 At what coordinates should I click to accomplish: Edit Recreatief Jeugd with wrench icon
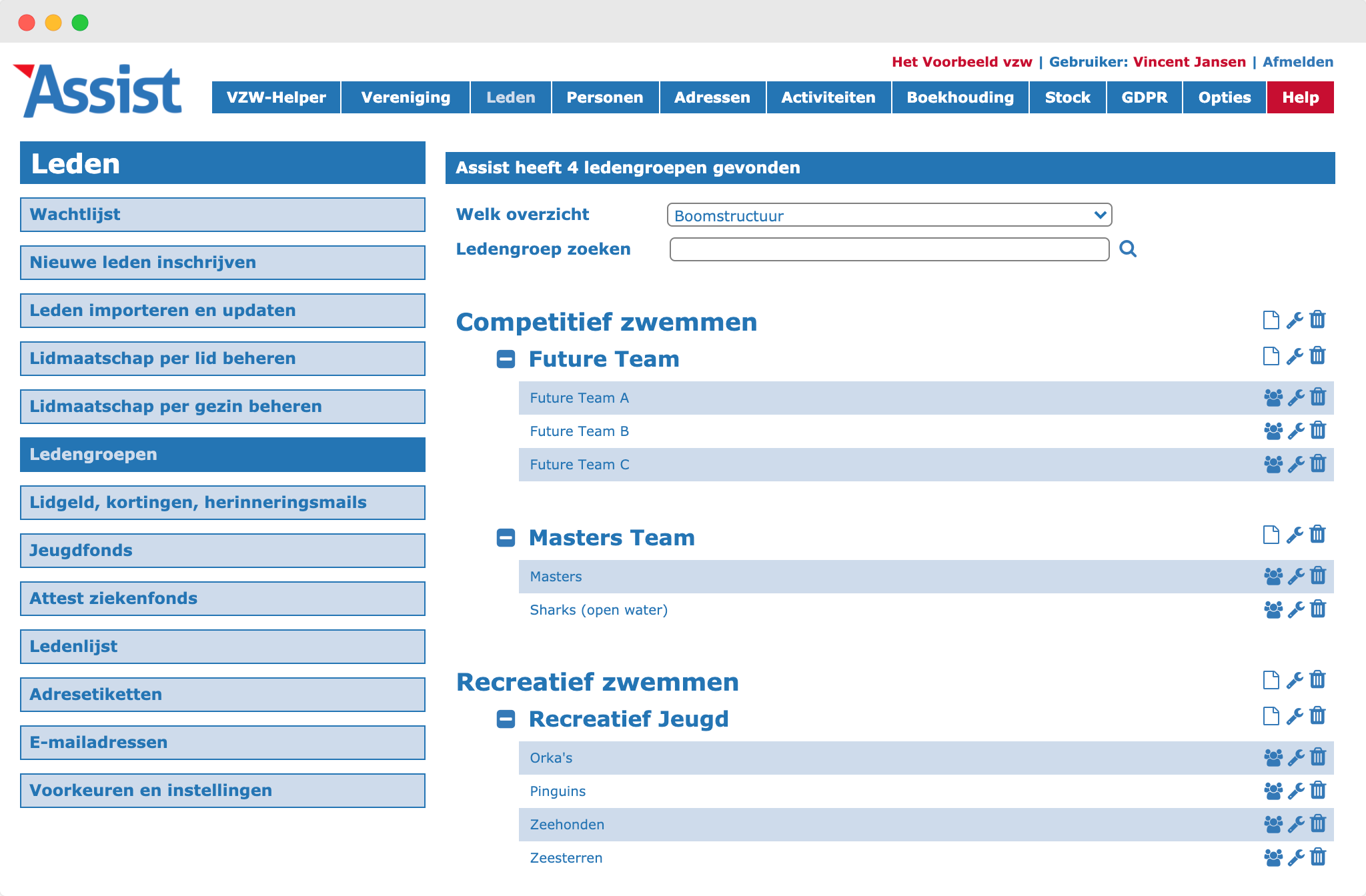point(1295,716)
